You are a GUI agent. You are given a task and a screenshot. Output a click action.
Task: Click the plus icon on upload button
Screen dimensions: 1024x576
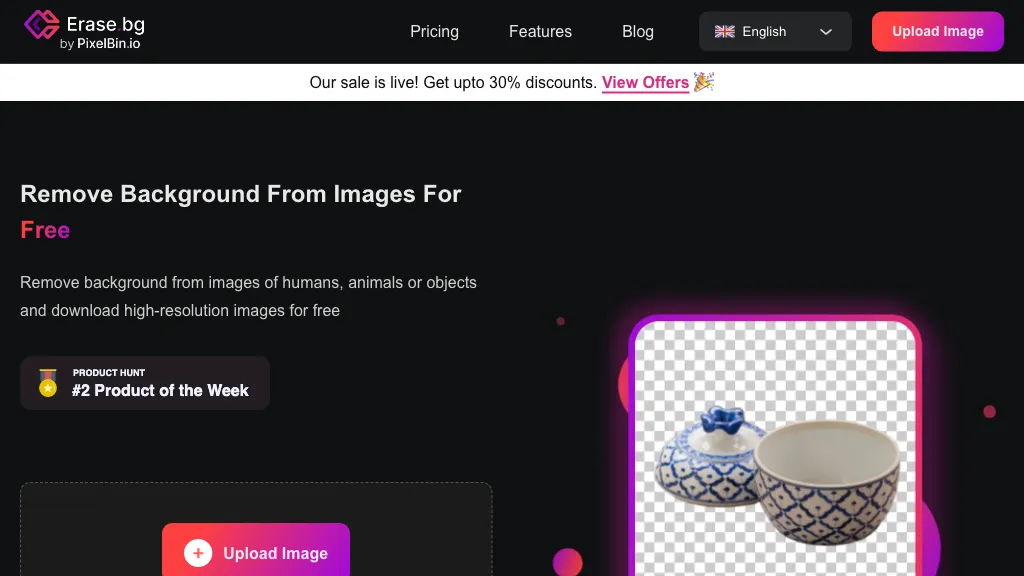[198, 553]
